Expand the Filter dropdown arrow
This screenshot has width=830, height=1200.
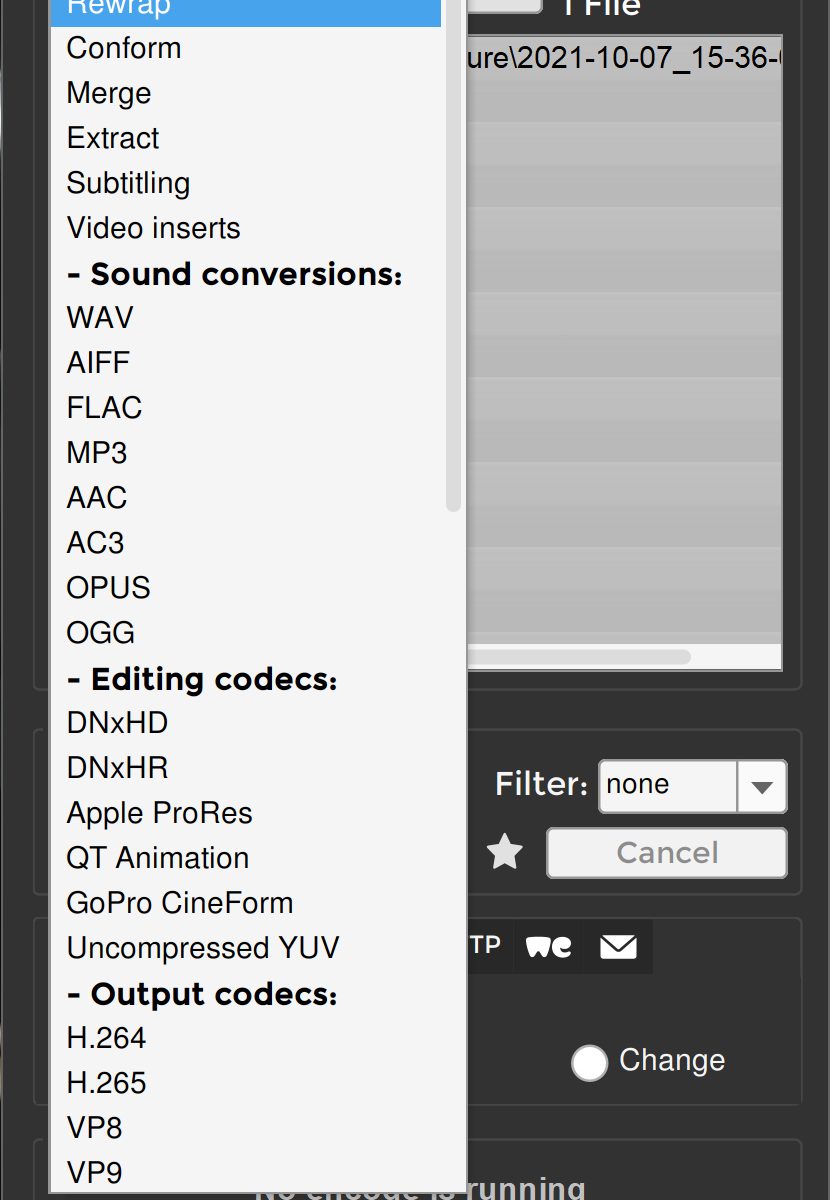point(762,786)
